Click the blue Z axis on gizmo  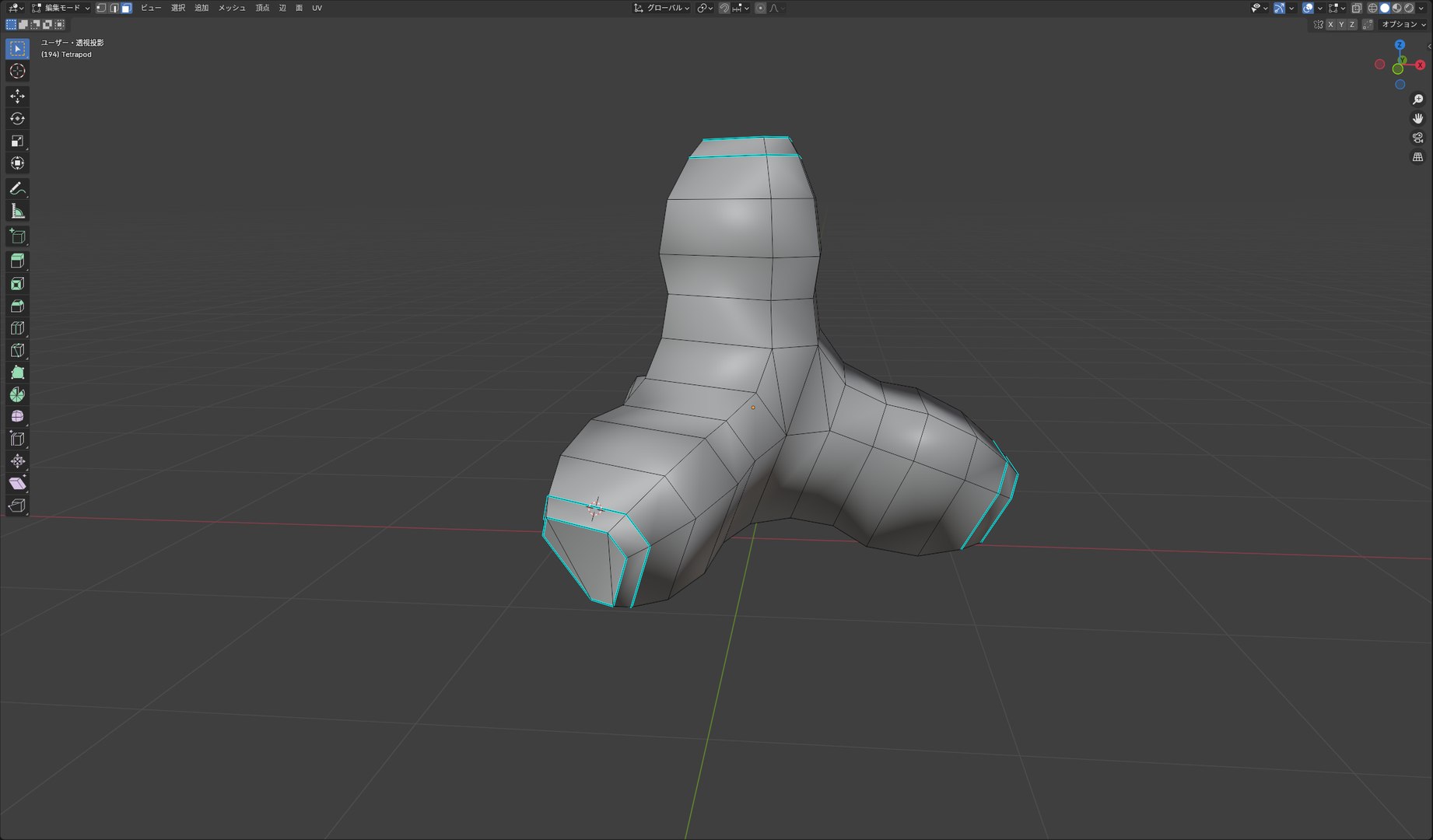1400,45
